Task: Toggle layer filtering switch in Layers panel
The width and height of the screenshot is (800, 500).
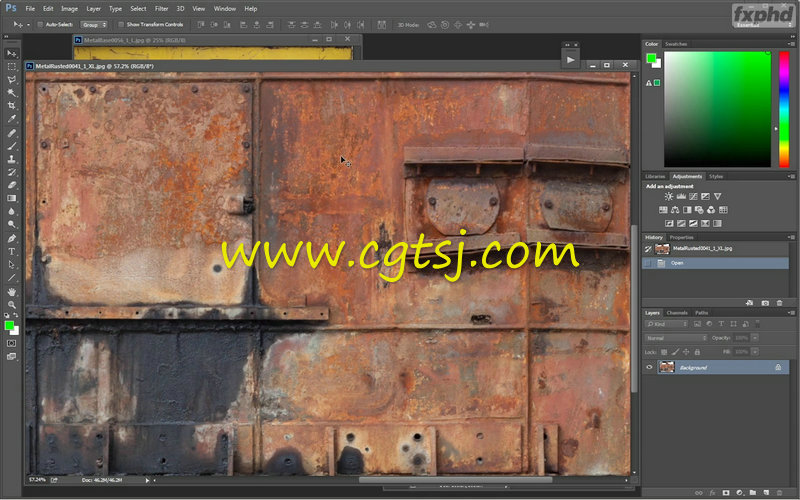Action: coord(757,324)
